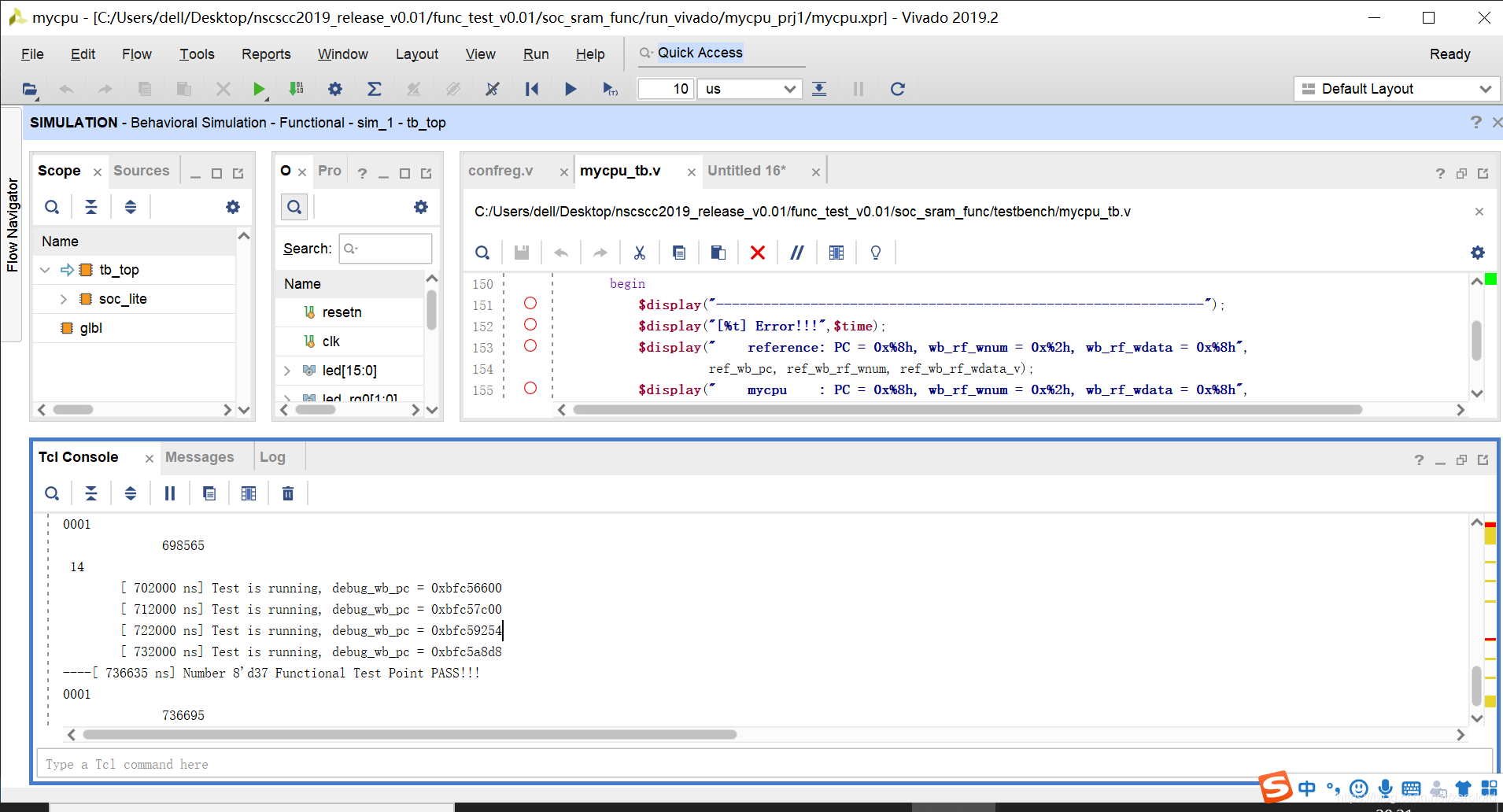
Task: Toggle column selection mode in editor
Action: (836, 253)
